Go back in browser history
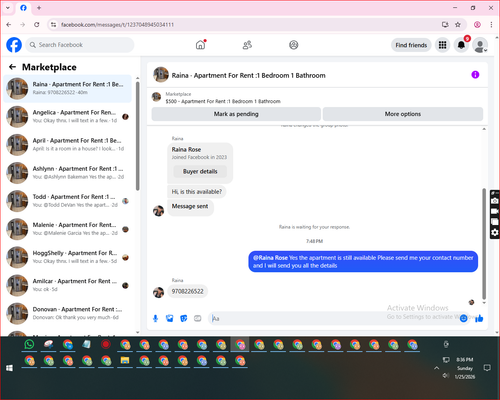Image resolution: width=500 pixels, height=400 pixels. tap(9, 25)
